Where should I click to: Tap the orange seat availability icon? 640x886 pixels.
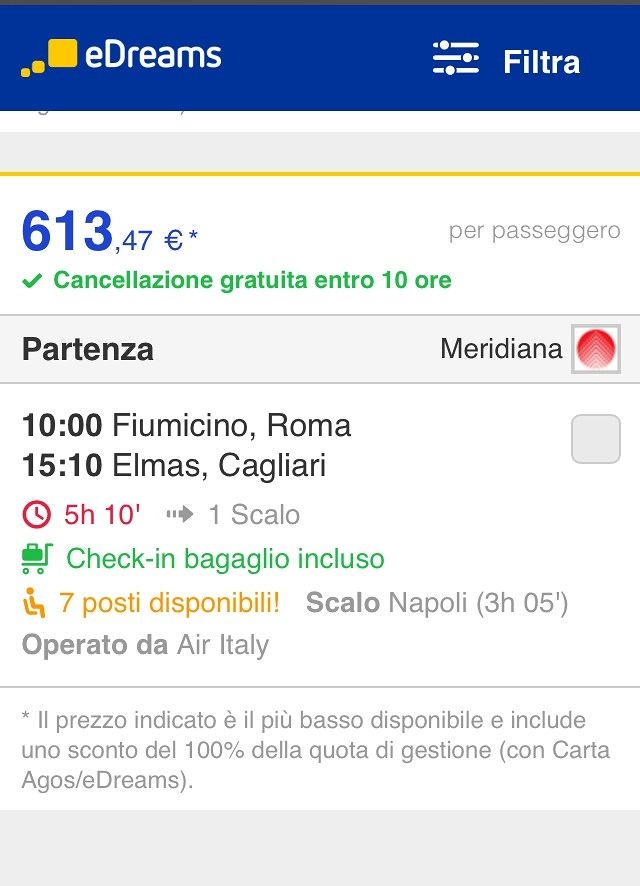pyautogui.click(x=35, y=603)
